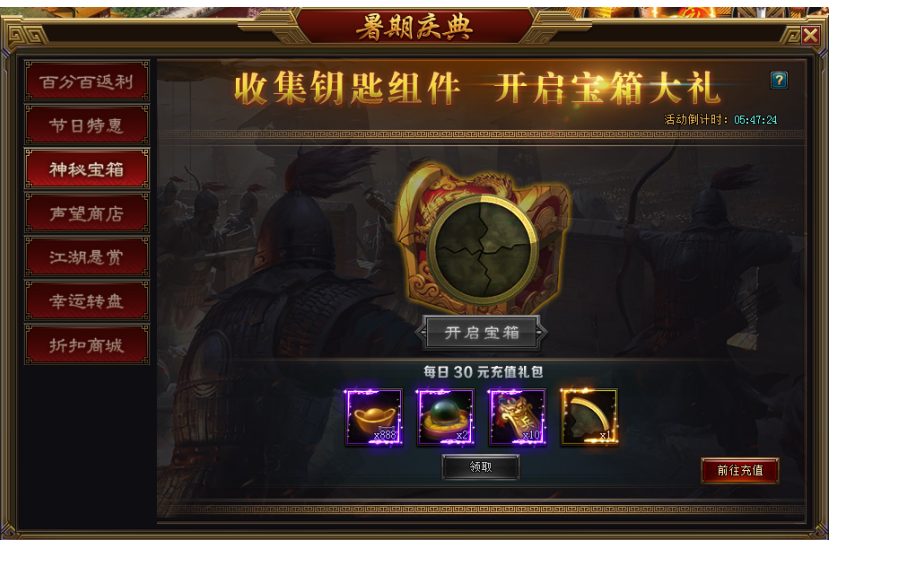This screenshot has height=562, width=920.
Task: Click the 前往充值 recharge button
Action: click(740, 470)
